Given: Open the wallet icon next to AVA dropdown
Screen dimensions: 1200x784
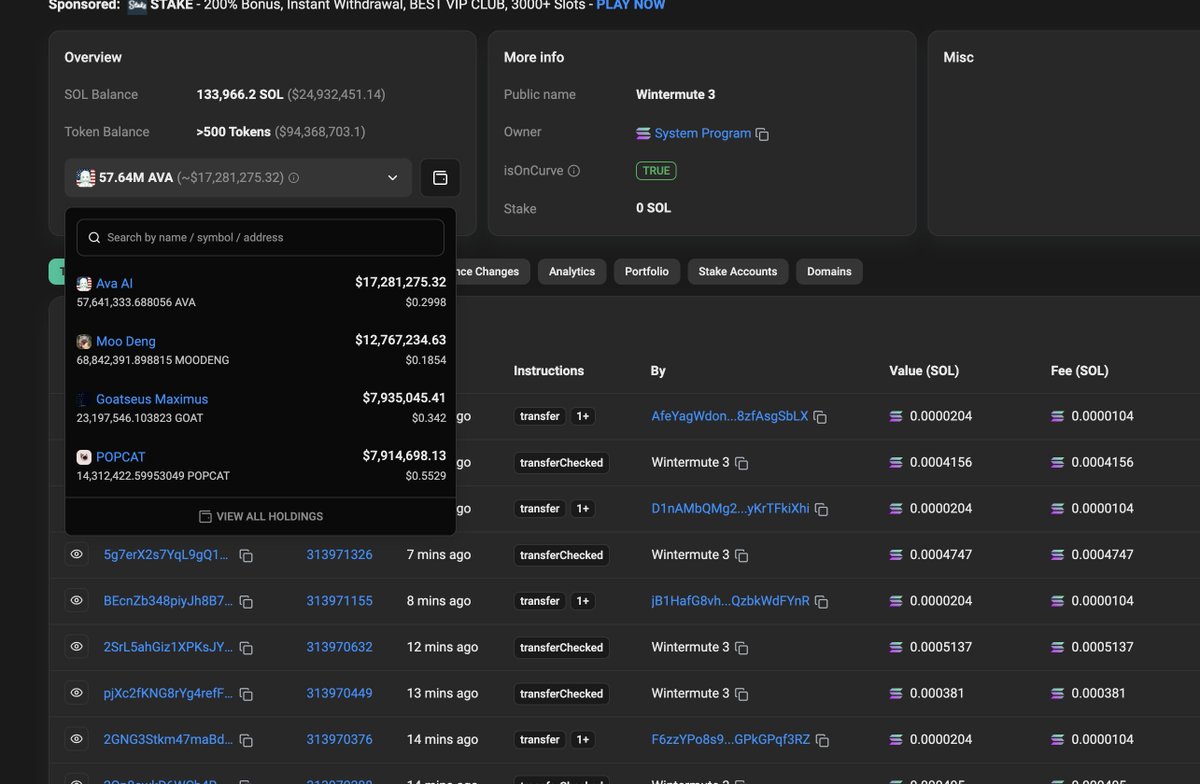Looking at the screenshot, I should (440, 178).
